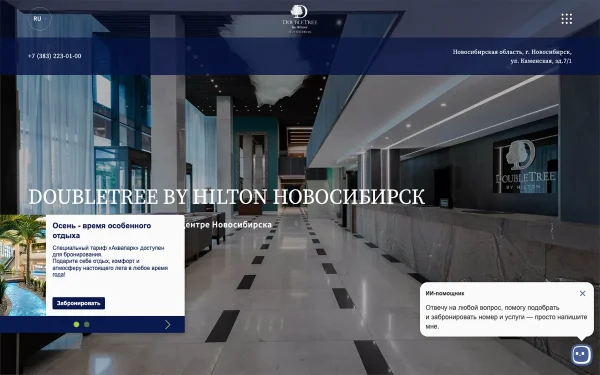Click the DoubleTree by Hilton logo
Image resolution: width=600 pixels, height=375 pixels.
pyautogui.click(x=300, y=19)
